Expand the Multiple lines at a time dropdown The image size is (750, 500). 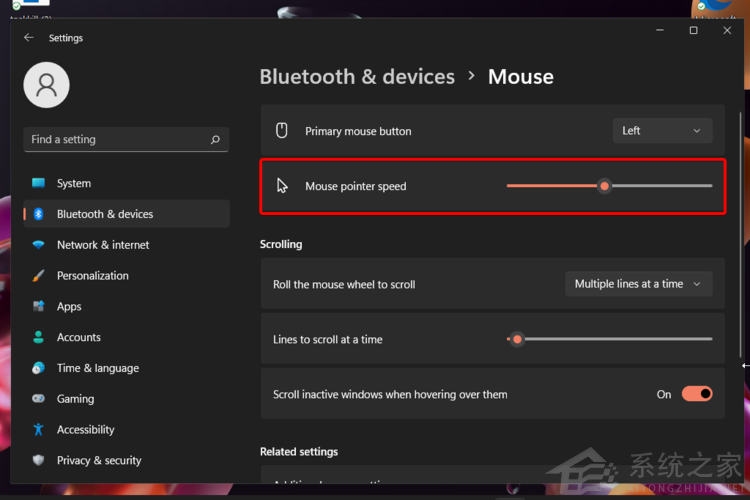(x=638, y=284)
